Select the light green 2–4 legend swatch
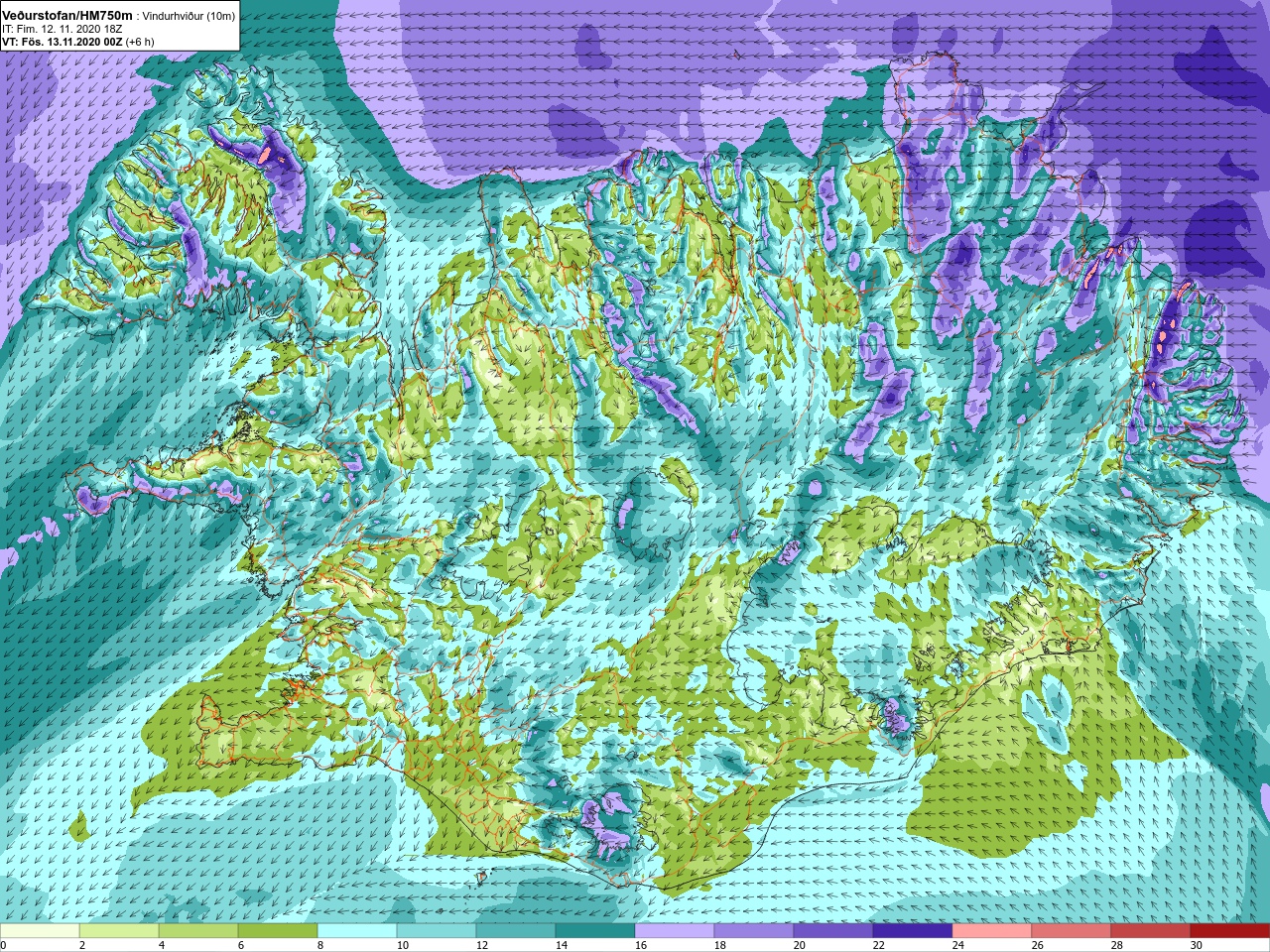 pyautogui.click(x=119, y=931)
